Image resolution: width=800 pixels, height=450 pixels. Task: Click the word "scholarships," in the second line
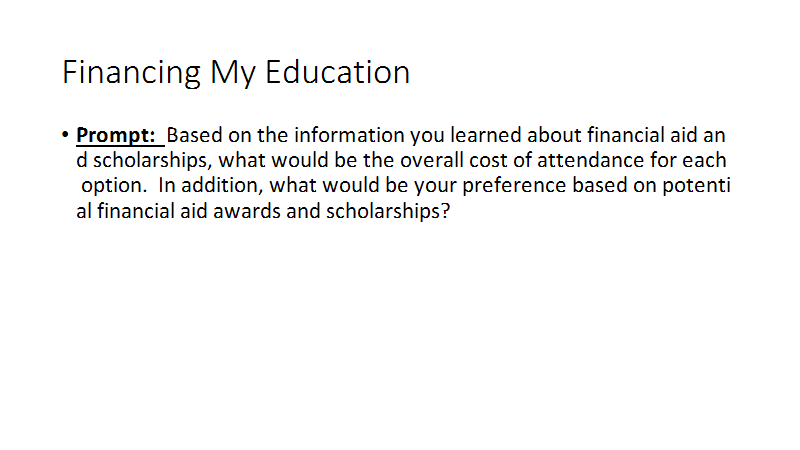(153, 160)
